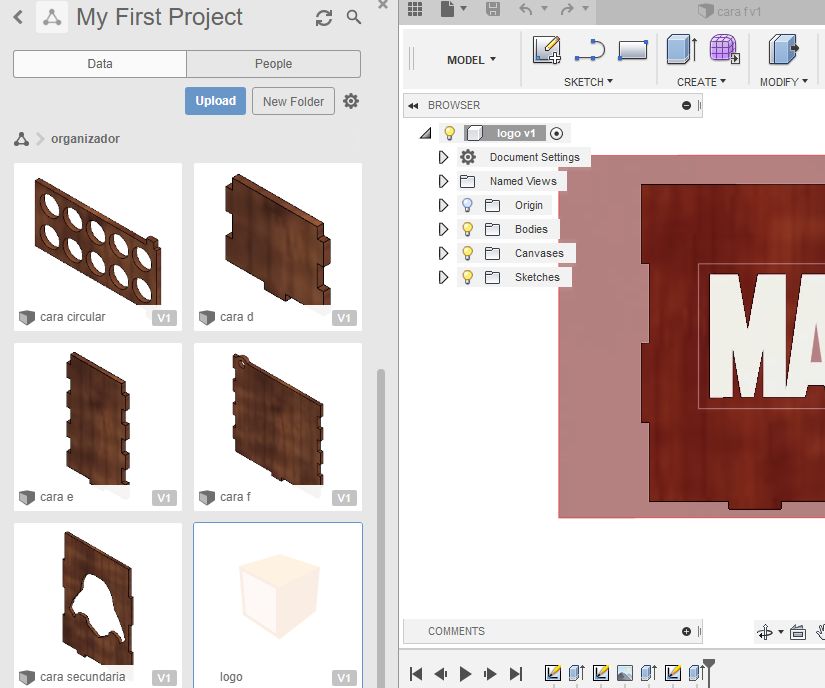825x688 pixels.
Task: Open the Orbit navigation tool
Action: pos(765,632)
